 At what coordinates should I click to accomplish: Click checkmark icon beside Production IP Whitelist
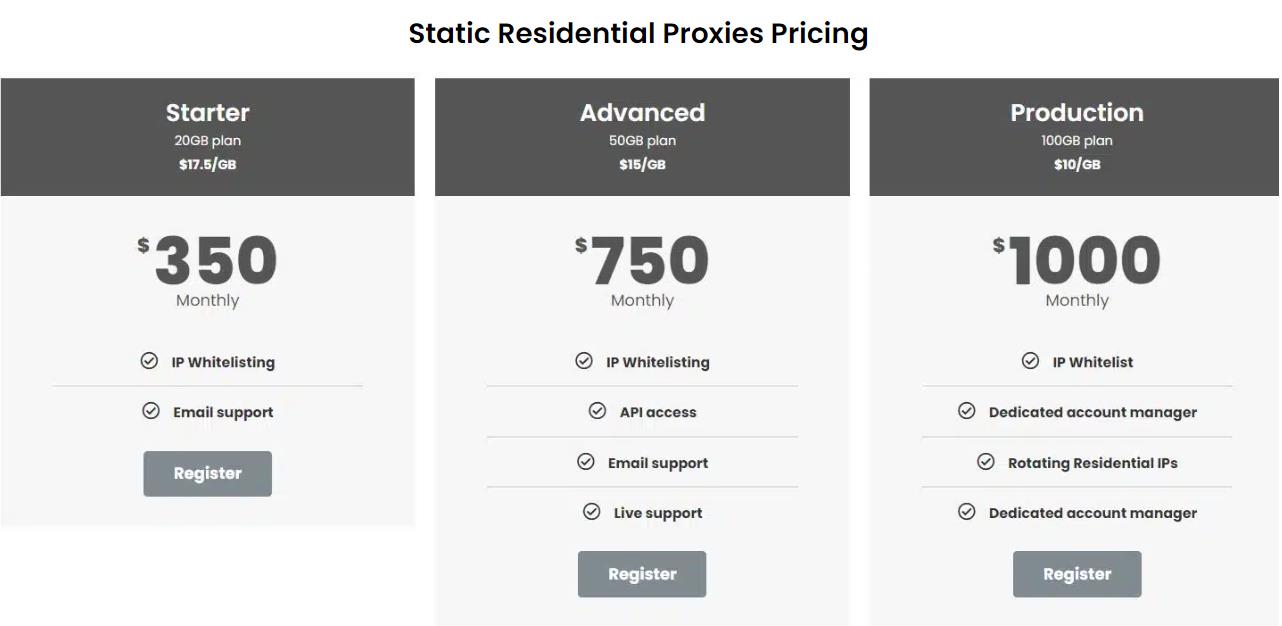(1030, 361)
